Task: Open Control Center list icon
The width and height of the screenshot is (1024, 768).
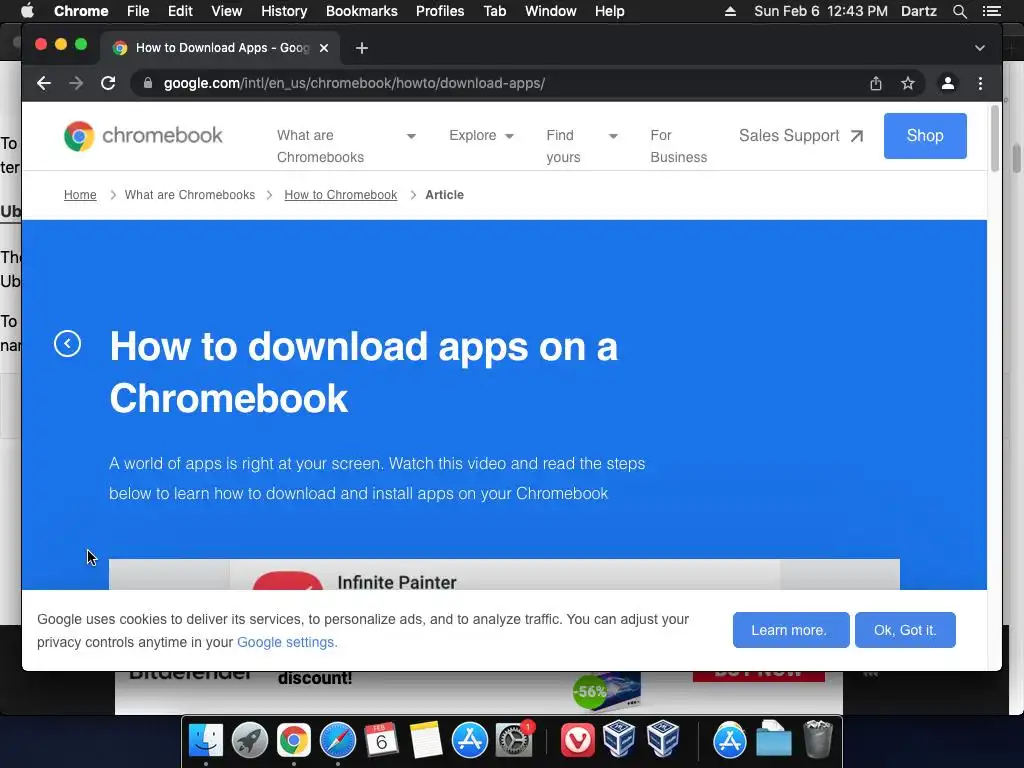Action: 991,11
